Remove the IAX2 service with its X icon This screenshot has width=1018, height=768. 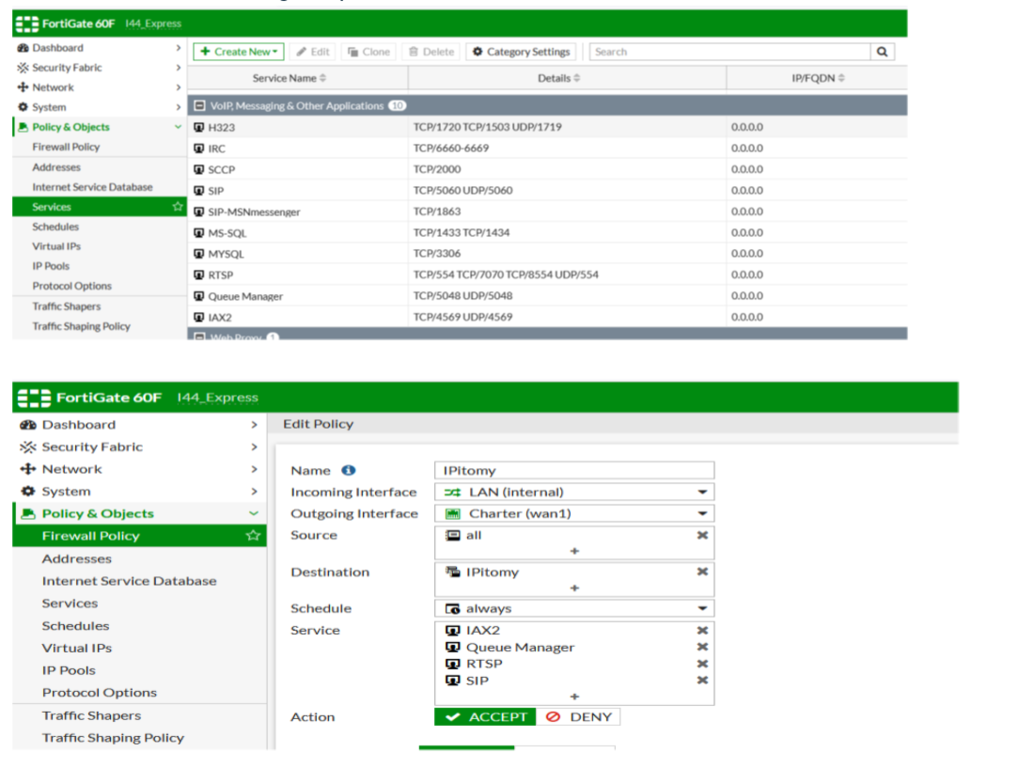tap(702, 630)
